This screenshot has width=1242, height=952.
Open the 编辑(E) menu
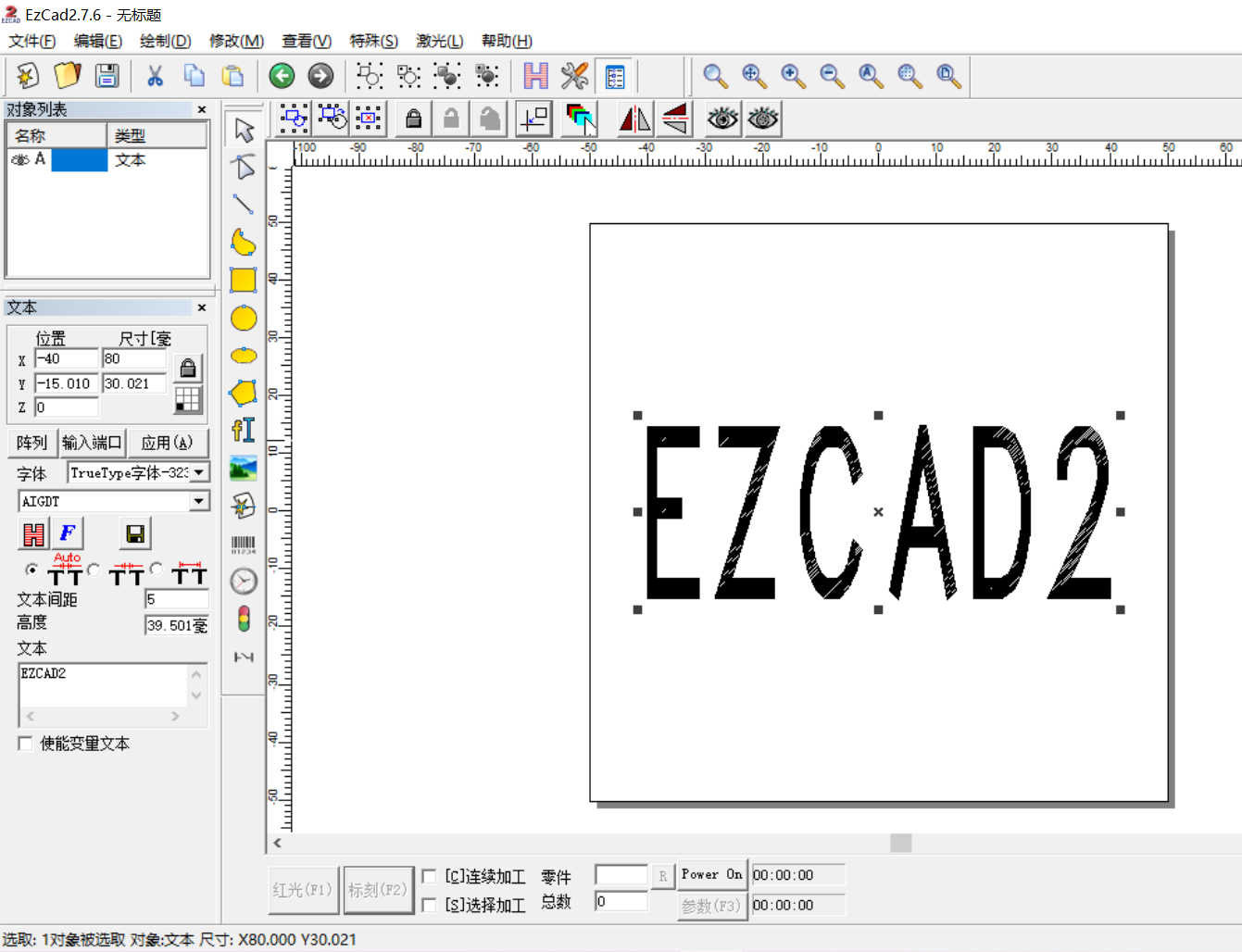pos(98,41)
